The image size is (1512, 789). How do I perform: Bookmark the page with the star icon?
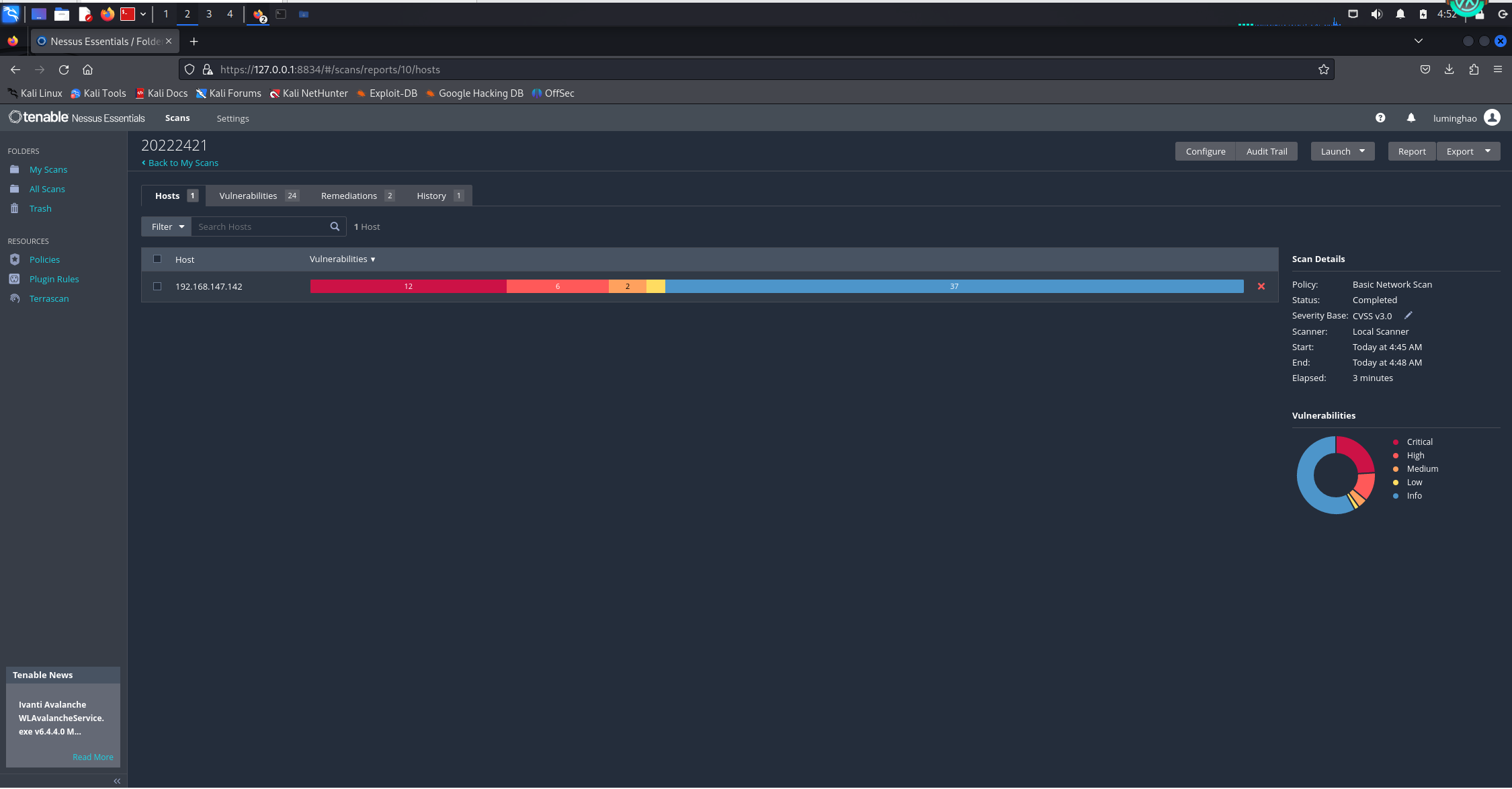[1323, 69]
